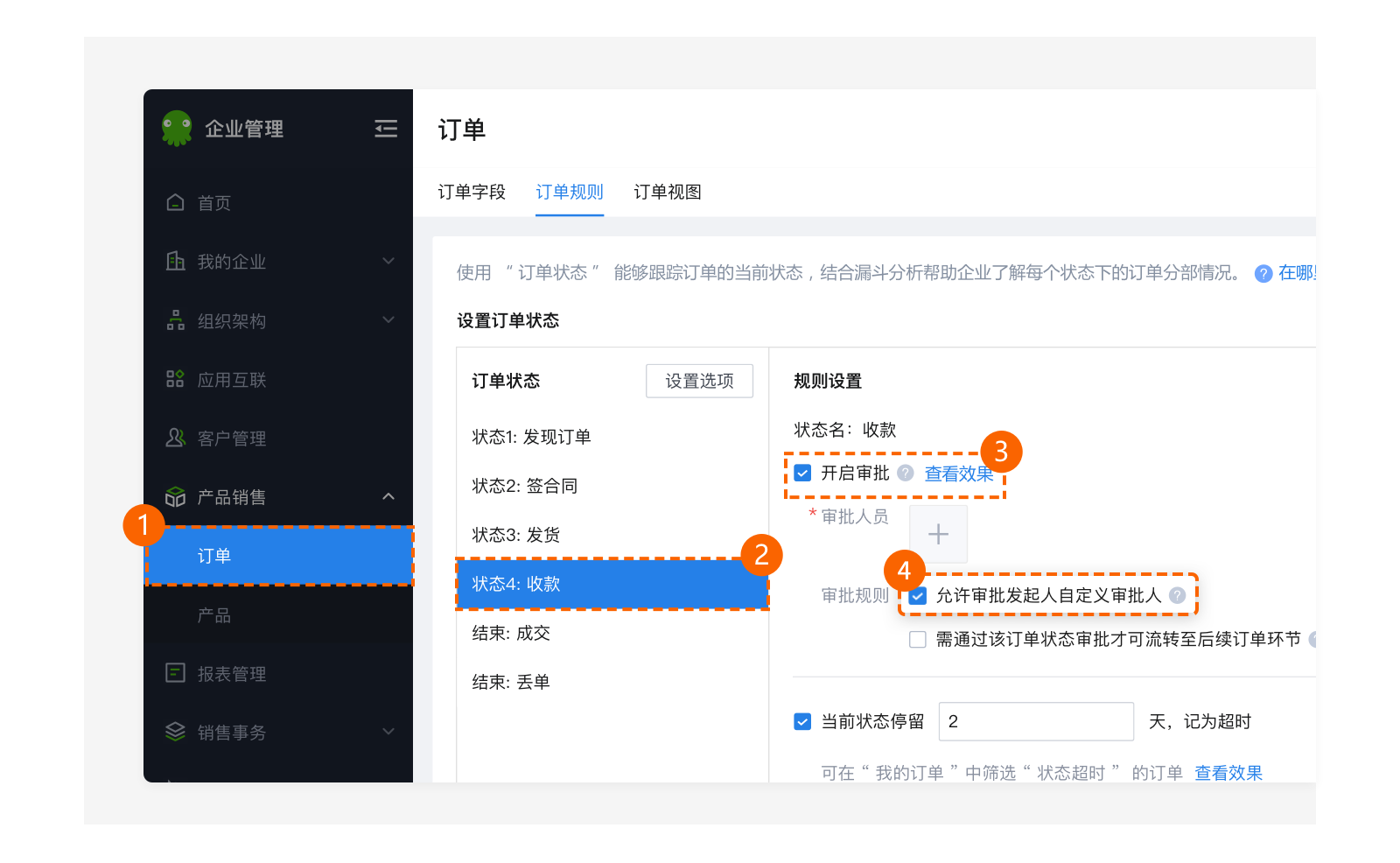The image size is (1400, 863).
Task: Click the 应用互联 apps icon
Action: pyautogui.click(x=175, y=379)
